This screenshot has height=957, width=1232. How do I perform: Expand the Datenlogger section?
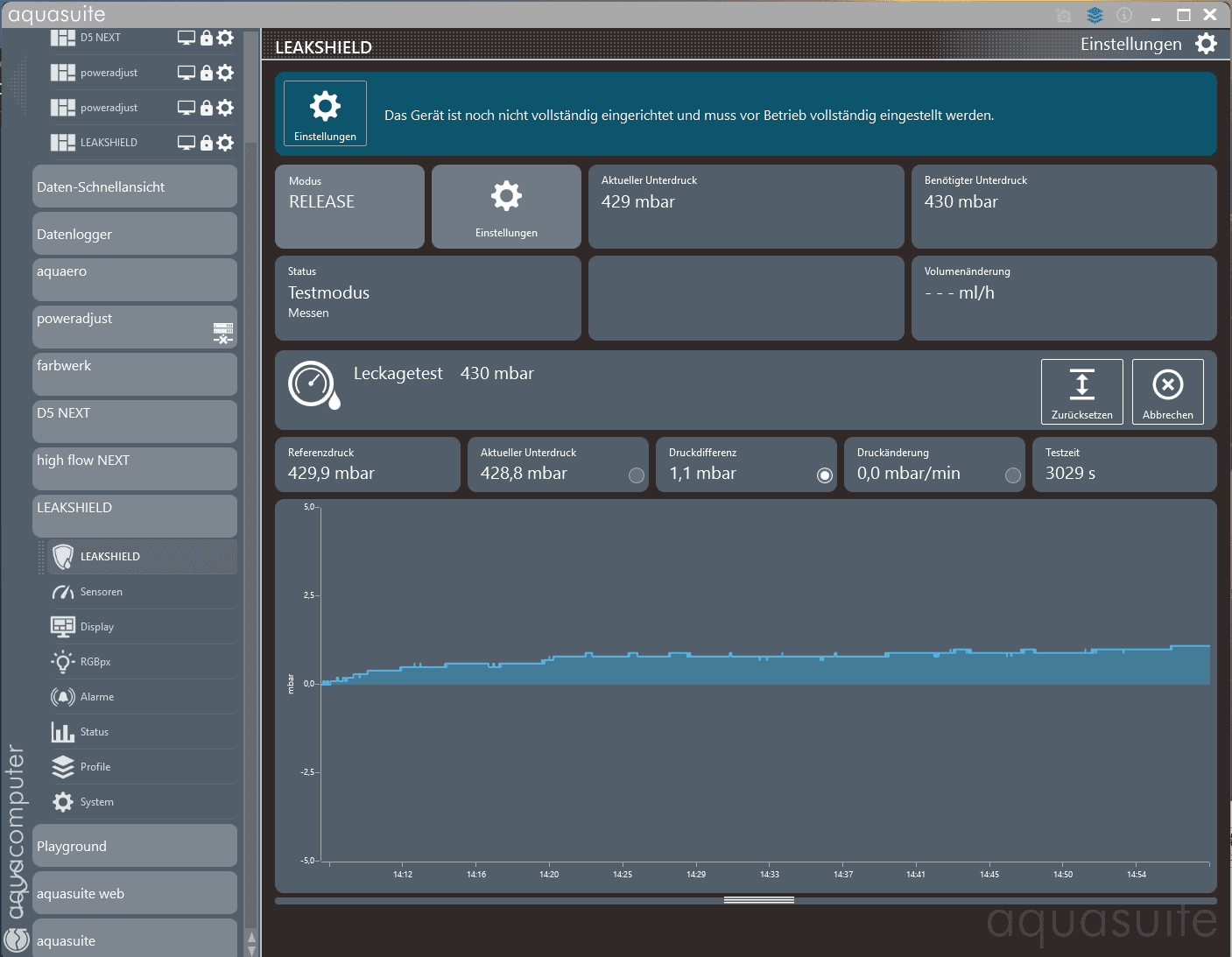click(135, 234)
